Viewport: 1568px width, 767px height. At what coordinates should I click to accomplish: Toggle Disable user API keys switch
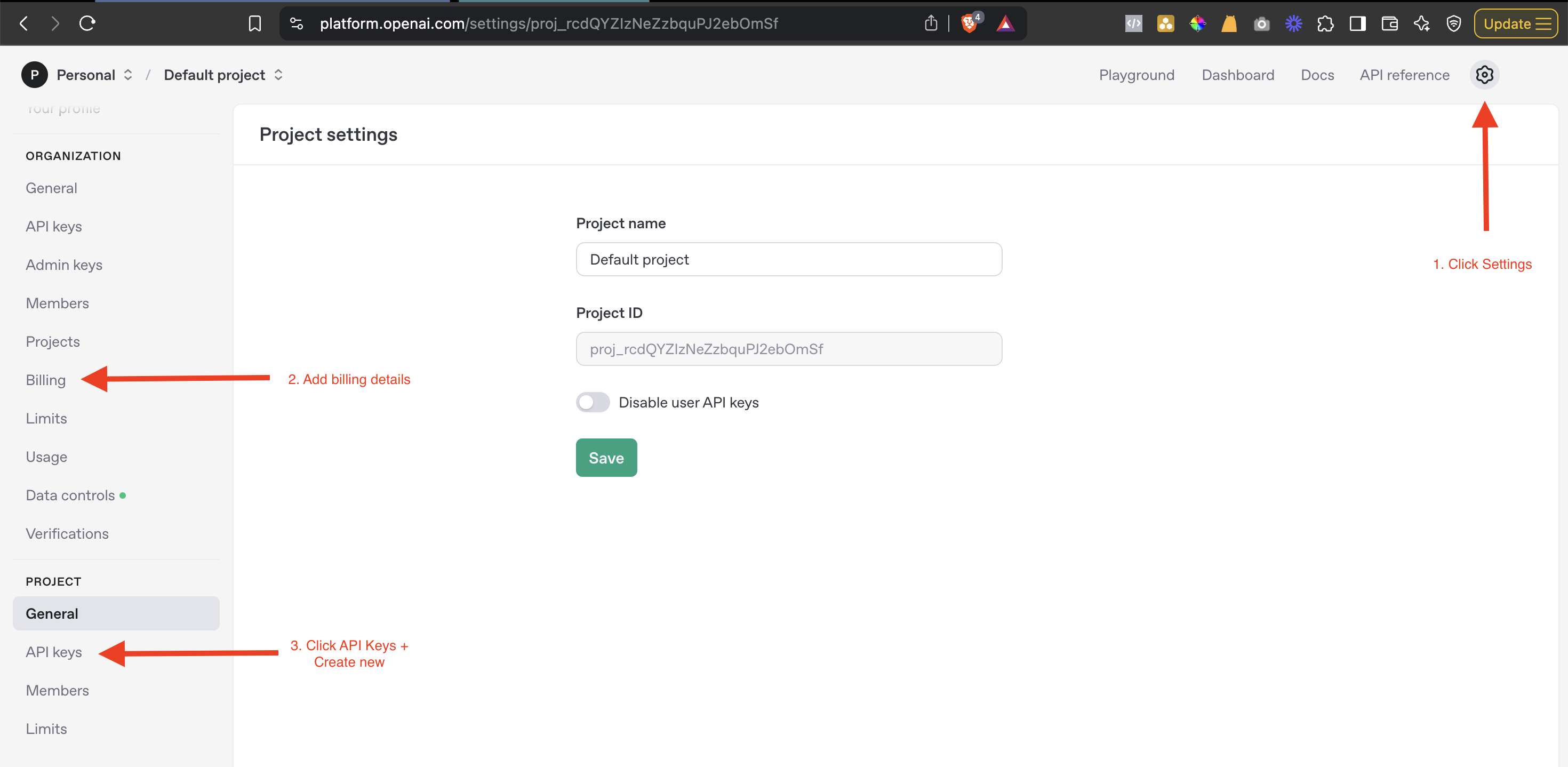coord(592,402)
